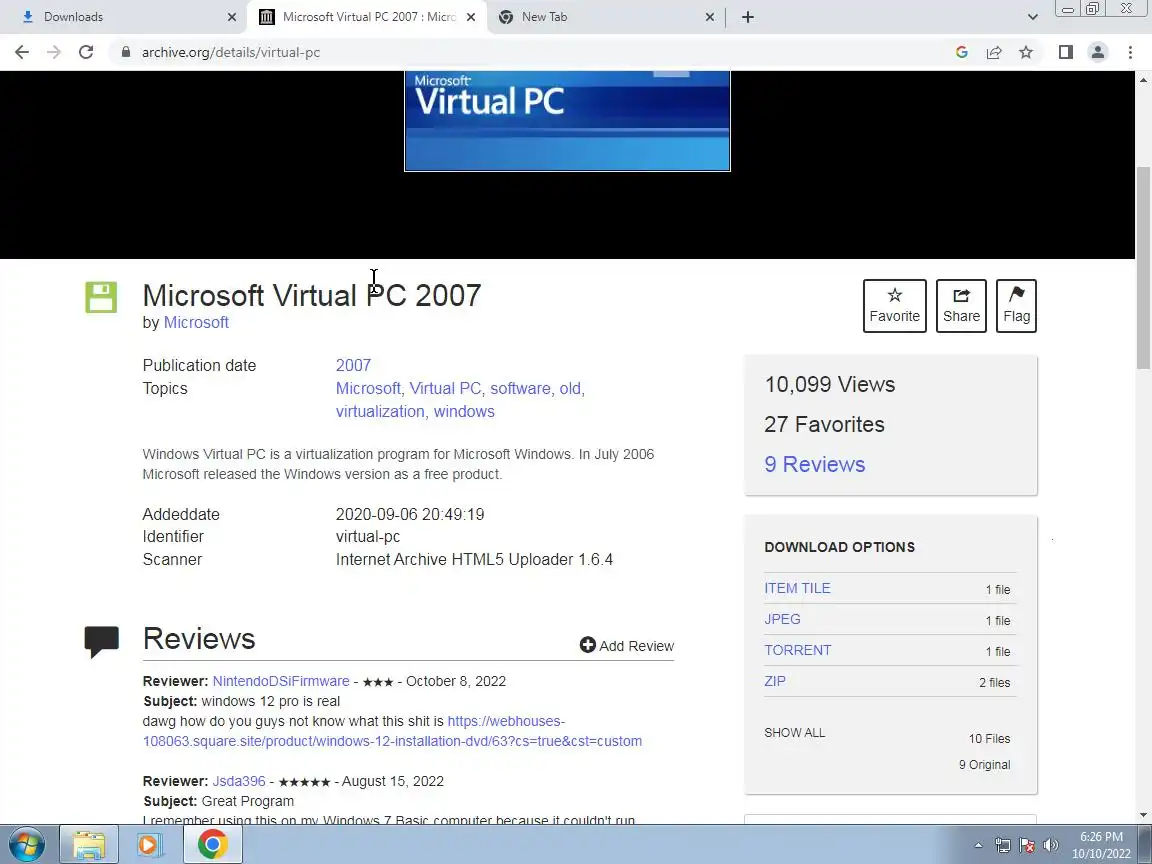Viewport: 1152px width, 864px height.
Task: Click the Virtual PC preview image
Action: click(567, 121)
